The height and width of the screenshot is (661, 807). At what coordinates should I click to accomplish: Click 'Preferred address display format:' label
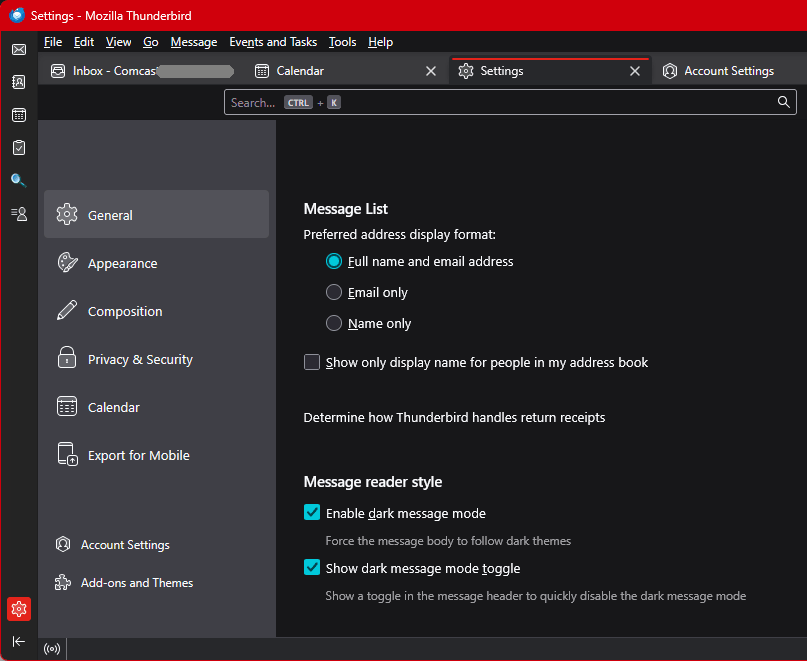point(399,235)
